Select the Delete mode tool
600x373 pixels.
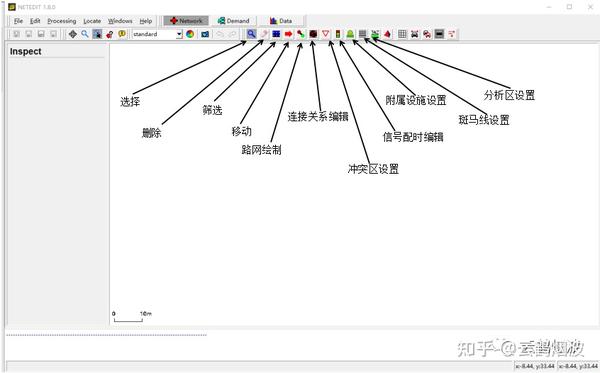coord(264,34)
